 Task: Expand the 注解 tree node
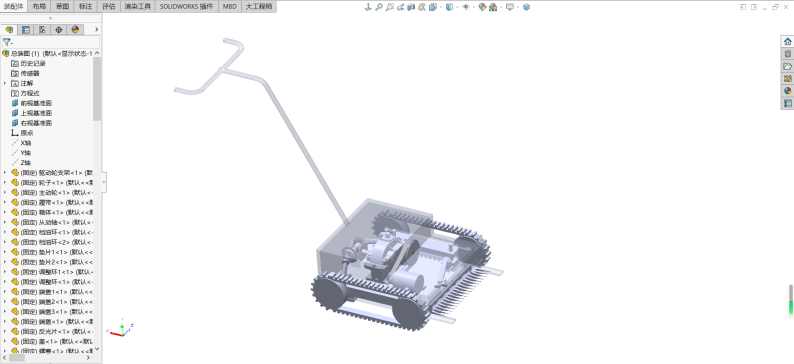click(x=5, y=83)
